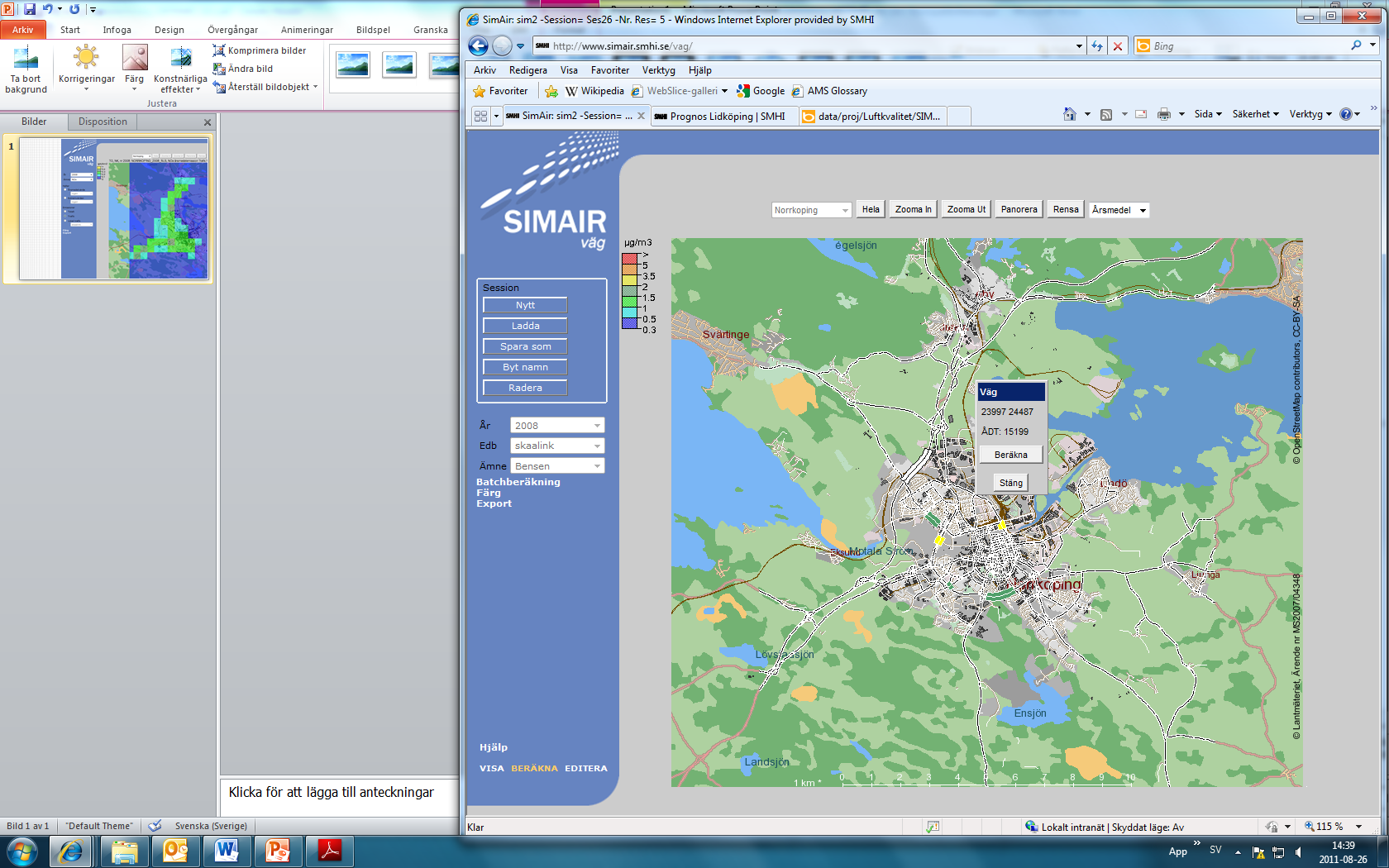This screenshot has width=1389, height=868.
Task: Click Ta bort bakgrund in PowerPoint ribbon
Action: 26,69
